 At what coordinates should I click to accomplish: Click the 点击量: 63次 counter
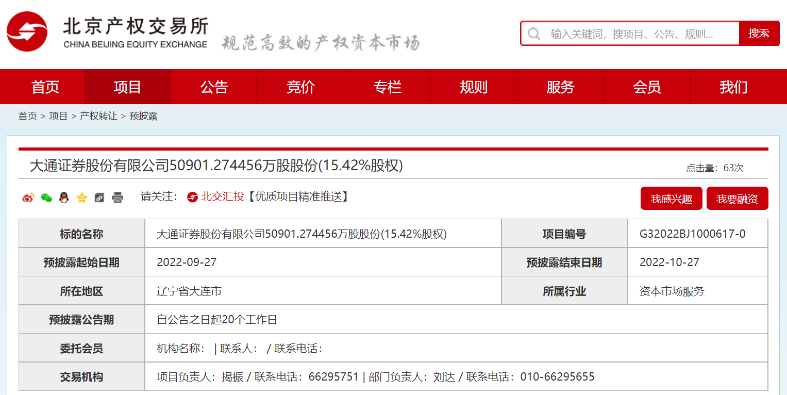click(x=715, y=168)
